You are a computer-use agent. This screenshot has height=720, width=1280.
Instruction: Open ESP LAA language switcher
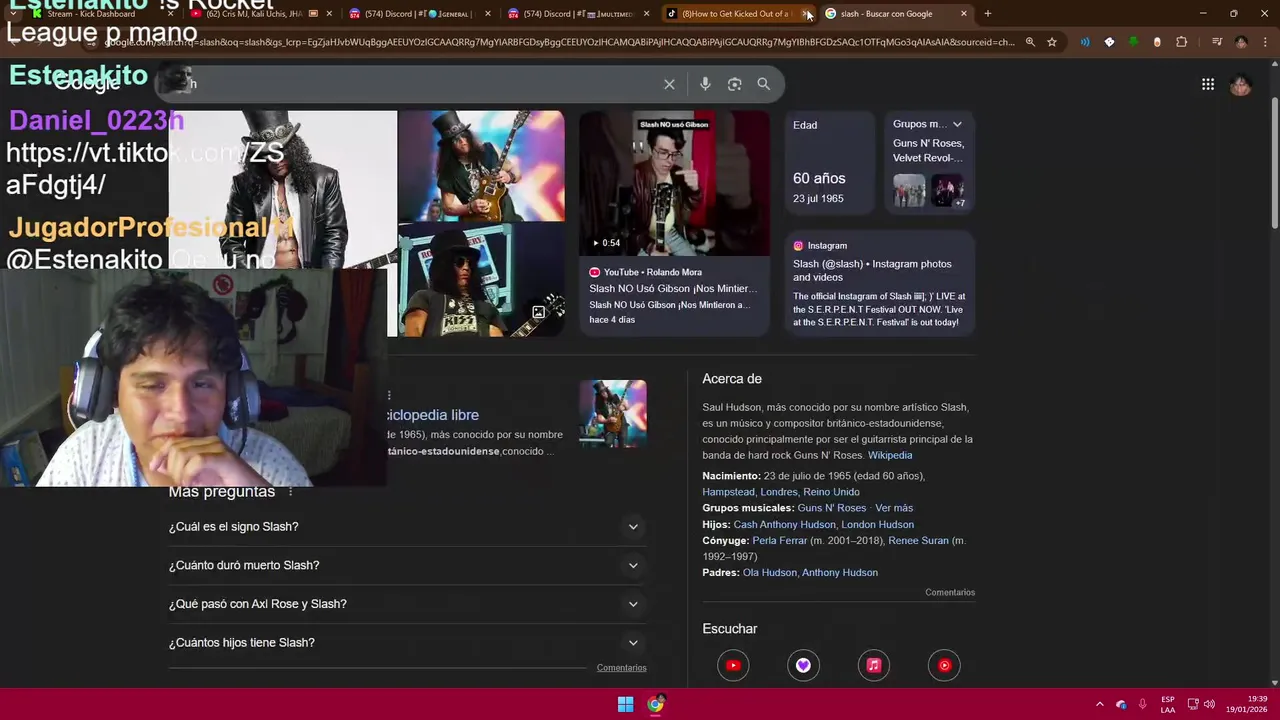1168,705
